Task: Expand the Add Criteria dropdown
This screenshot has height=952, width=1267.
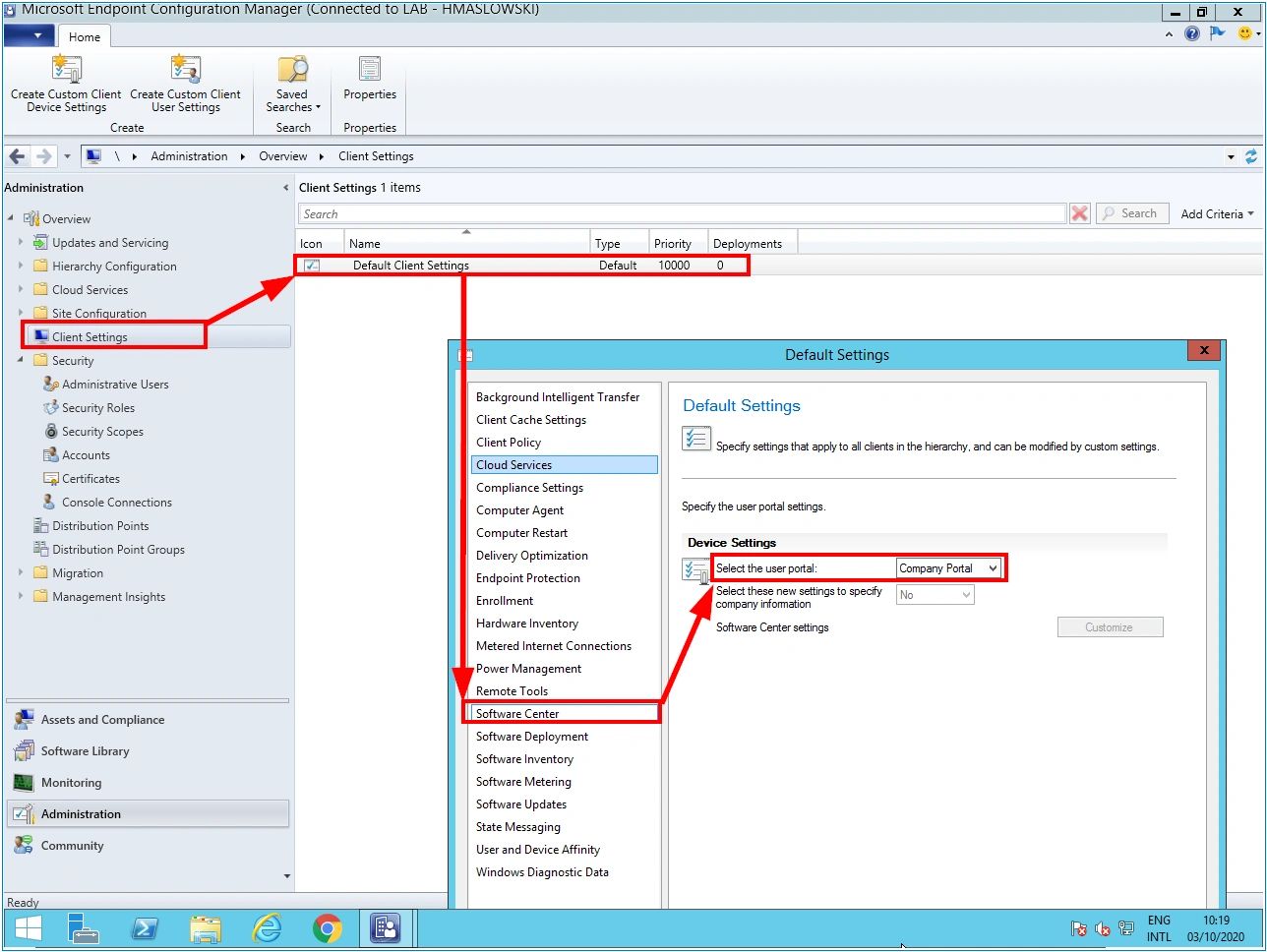Action: [1217, 213]
